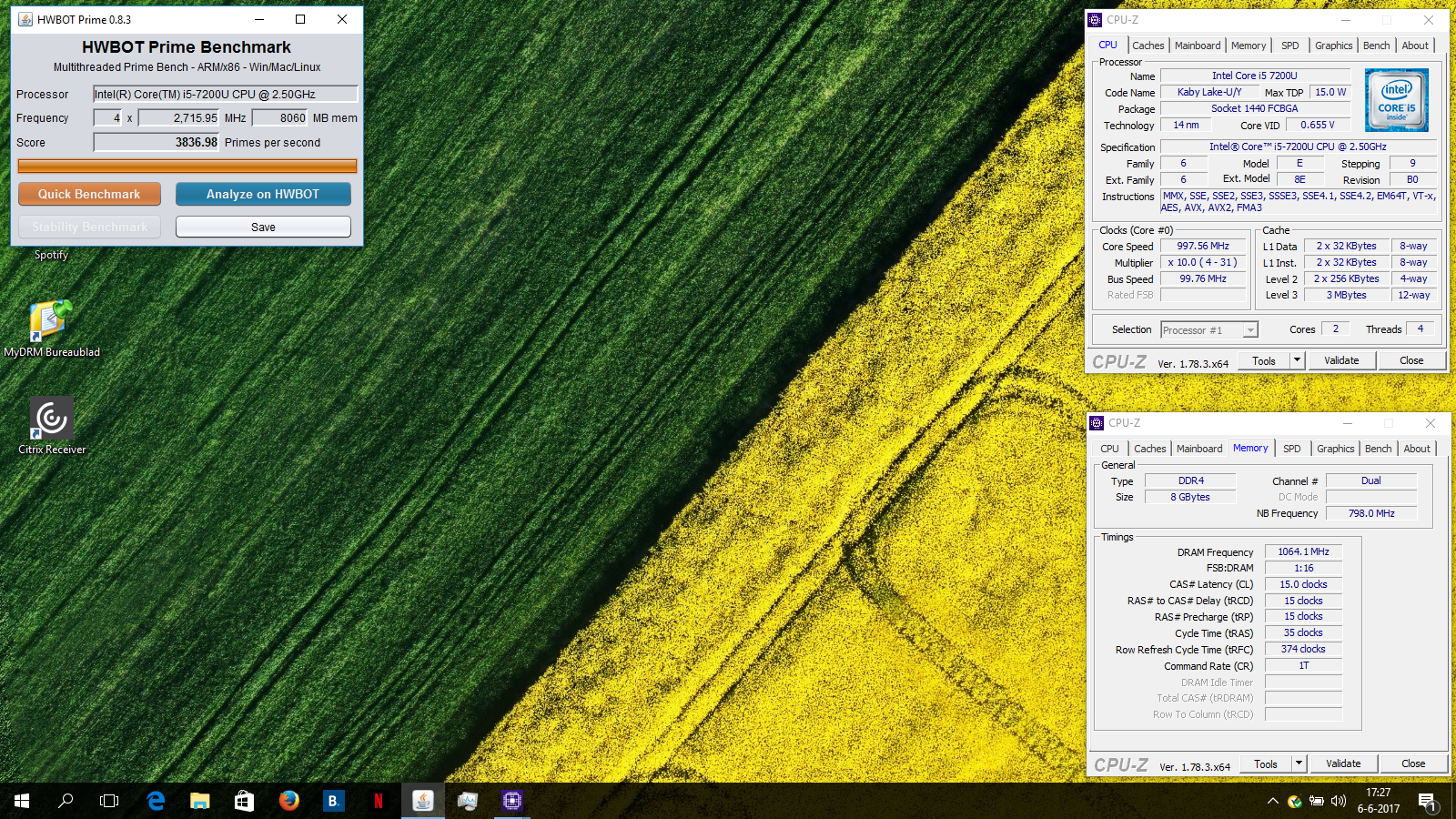The height and width of the screenshot is (819, 1456).
Task: Click Quick Benchmark button
Action: point(89,194)
